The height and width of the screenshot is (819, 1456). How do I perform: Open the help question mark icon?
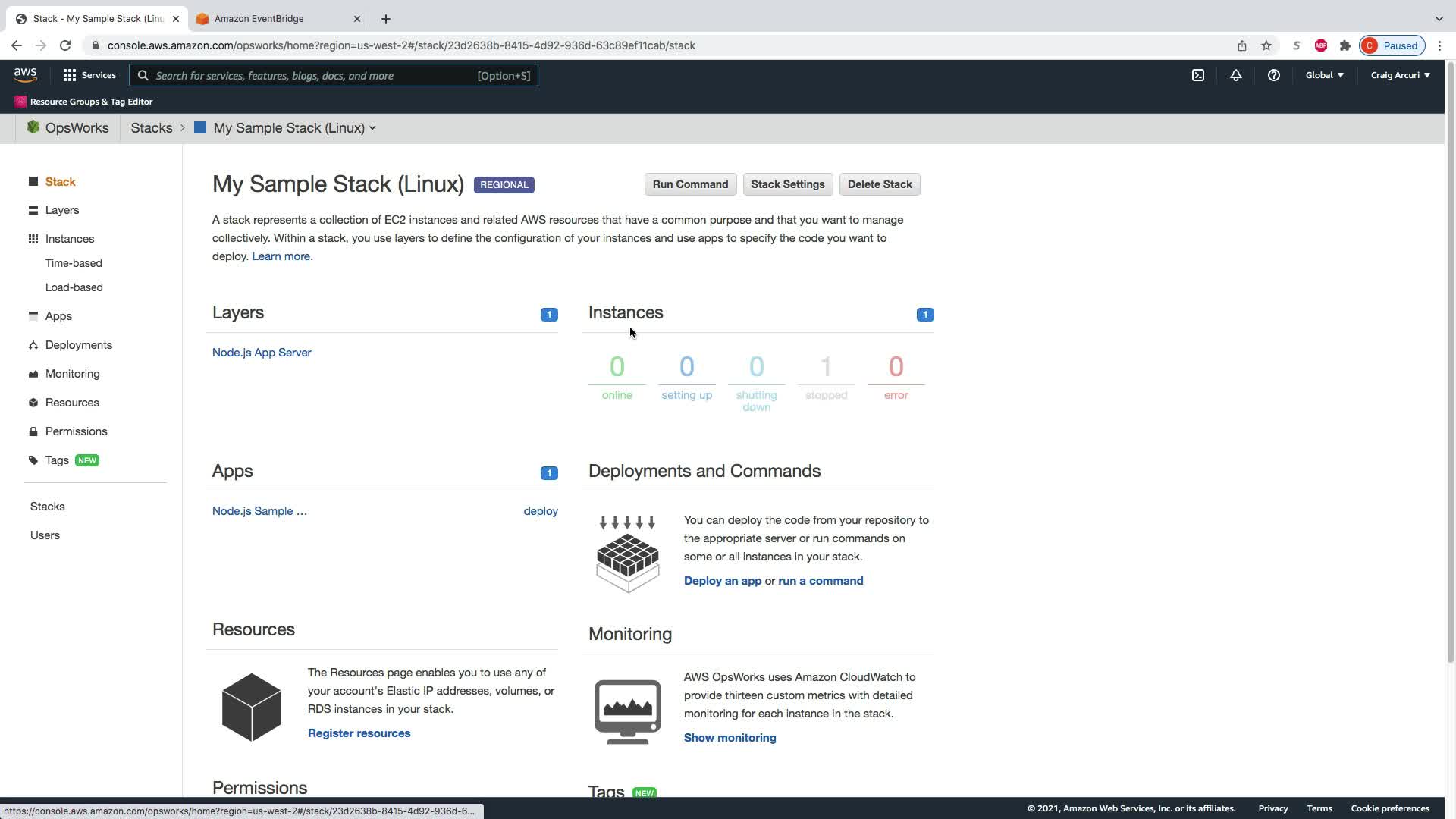pos(1274,75)
